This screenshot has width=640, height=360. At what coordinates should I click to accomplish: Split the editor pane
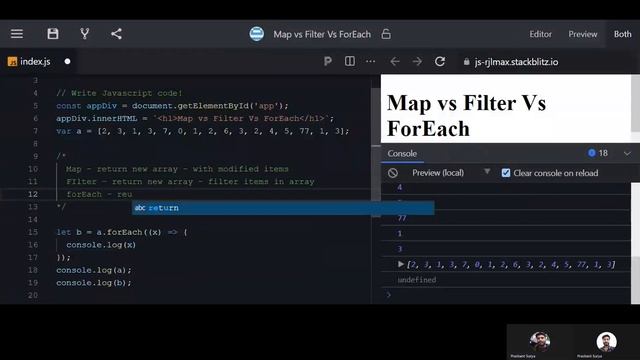(350, 61)
